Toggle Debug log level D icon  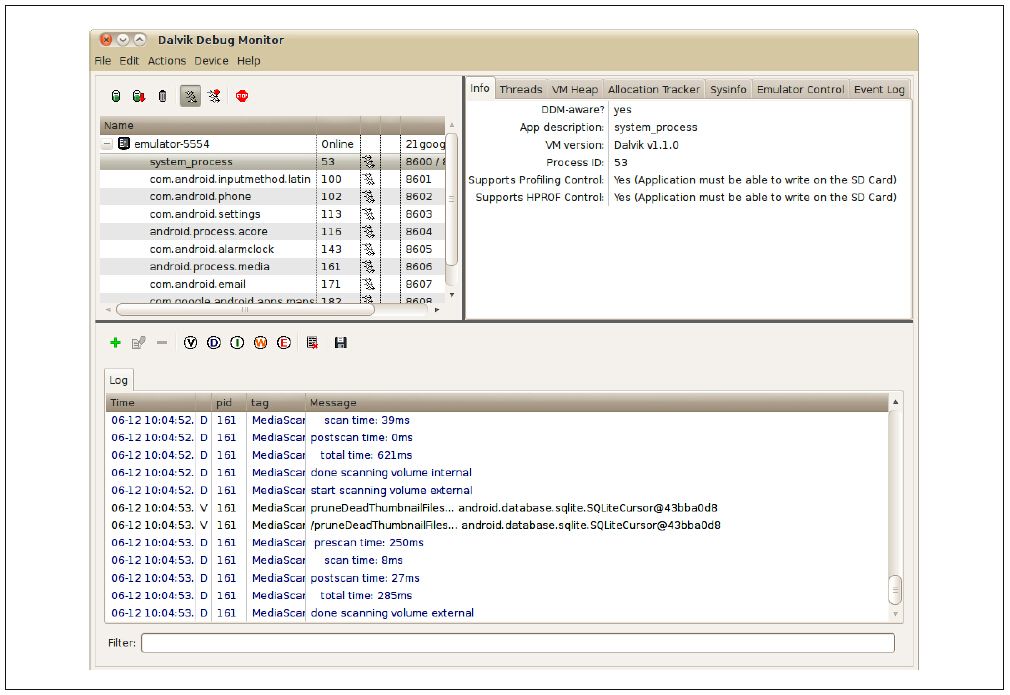(x=214, y=343)
